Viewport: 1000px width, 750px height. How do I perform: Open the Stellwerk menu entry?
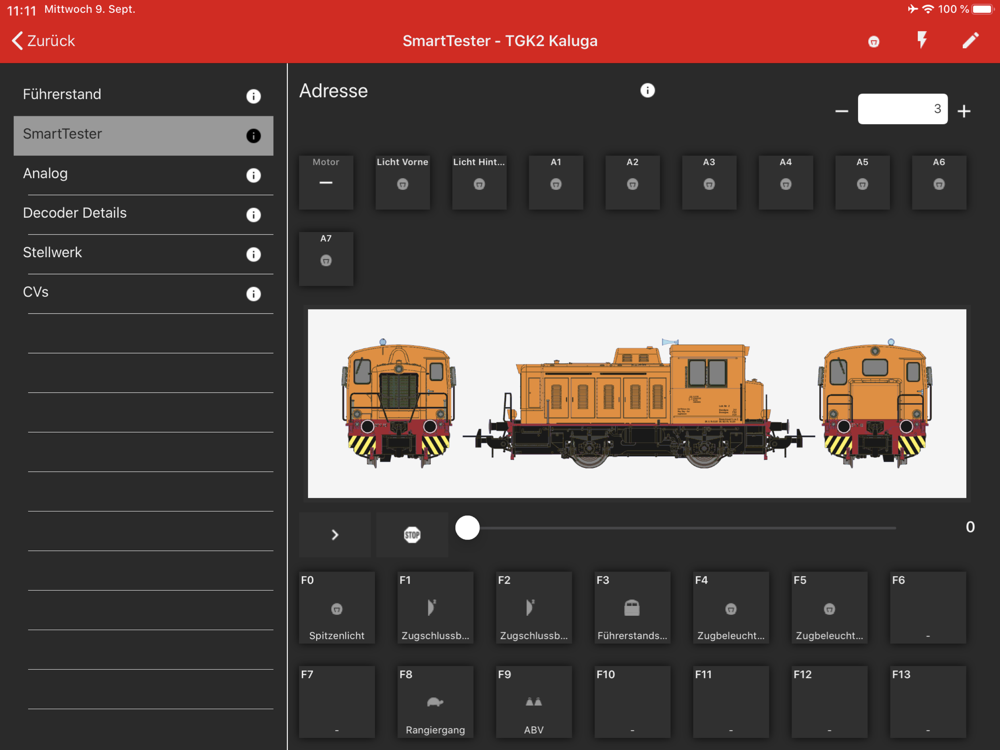click(143, 254)
